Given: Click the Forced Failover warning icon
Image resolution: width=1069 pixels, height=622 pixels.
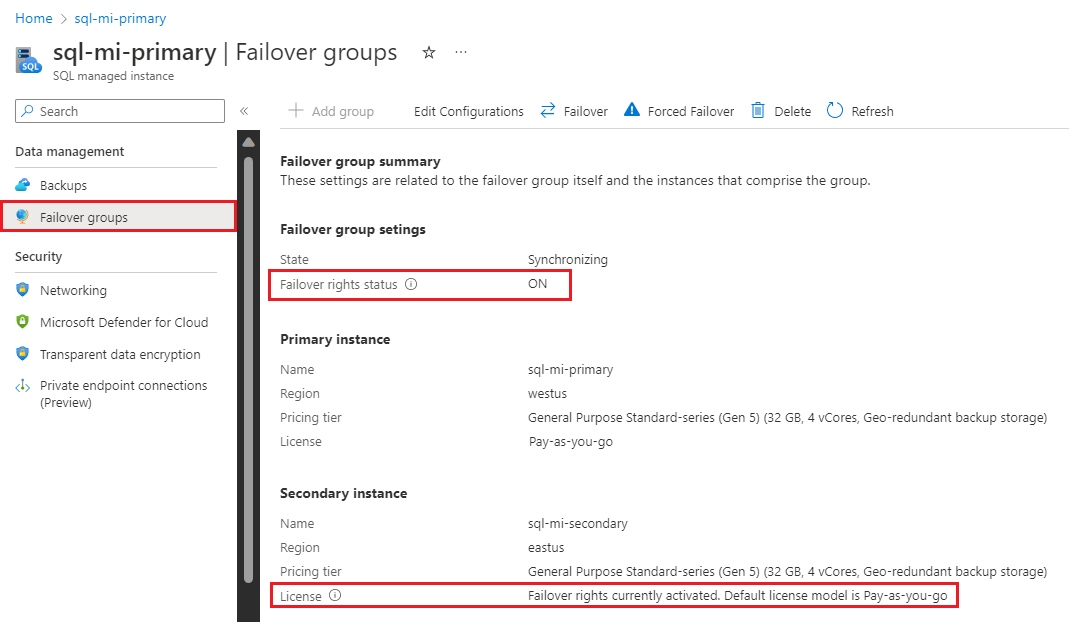Looking at the screenshot, I should tap(632, 111).
